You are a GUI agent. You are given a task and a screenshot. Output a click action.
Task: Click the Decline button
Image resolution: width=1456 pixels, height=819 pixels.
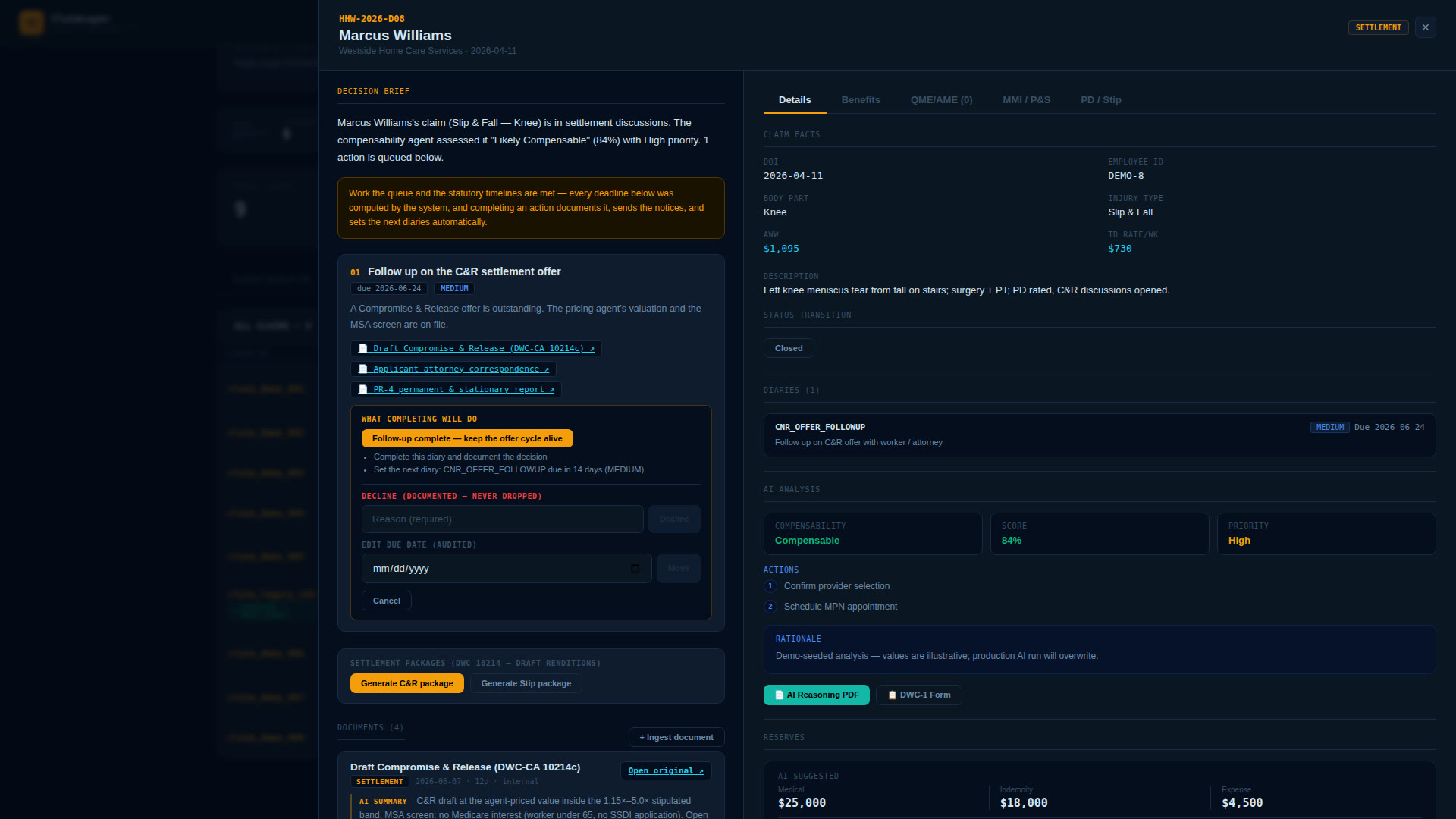pyautogui.click(x=674, y=519)
